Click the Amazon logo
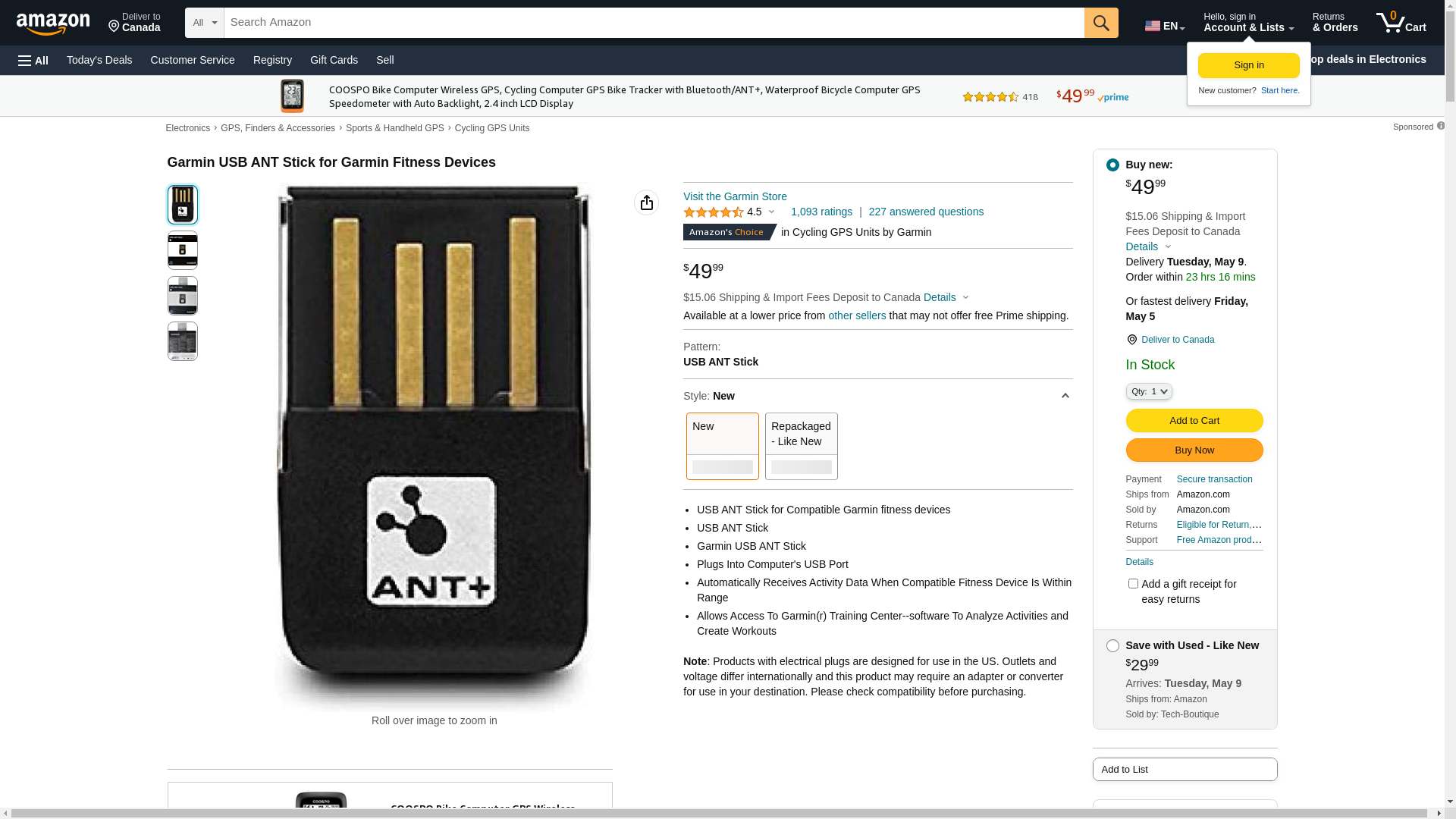The image size is (1456, 819). pyautogui.click(x=53, y=24)
